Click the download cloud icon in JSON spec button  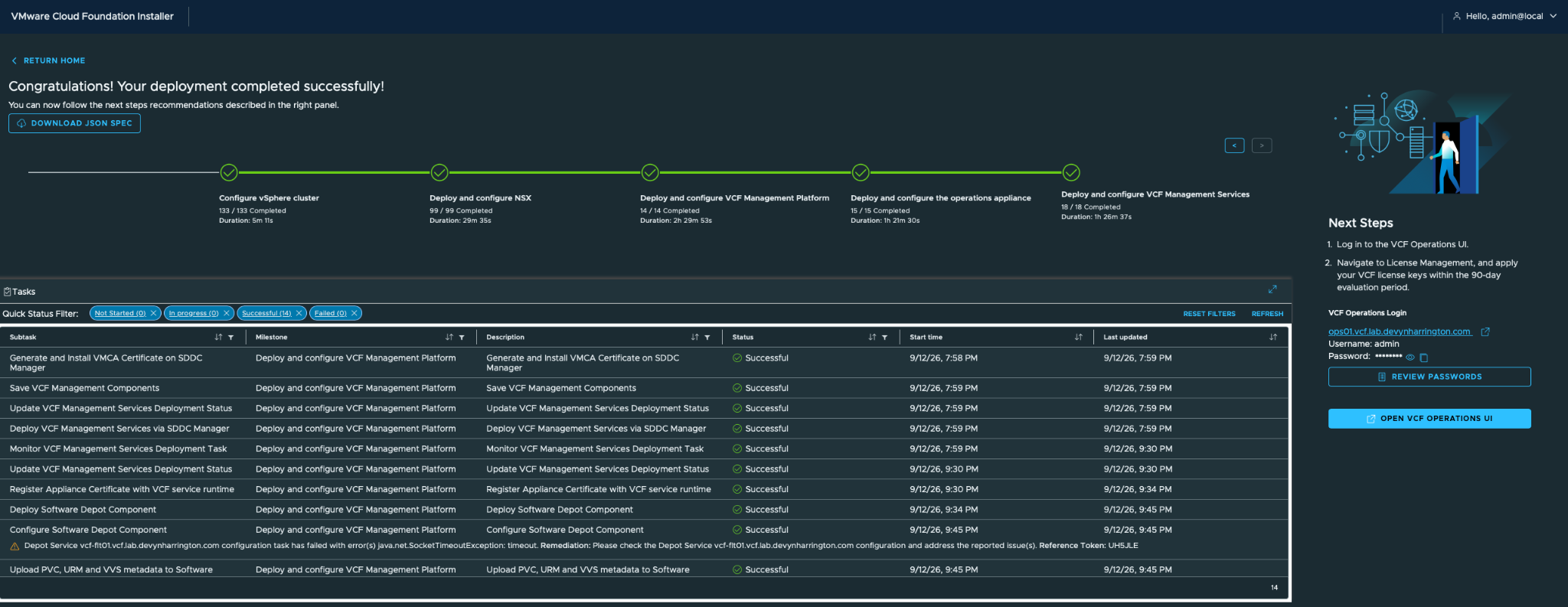[21, 123]
